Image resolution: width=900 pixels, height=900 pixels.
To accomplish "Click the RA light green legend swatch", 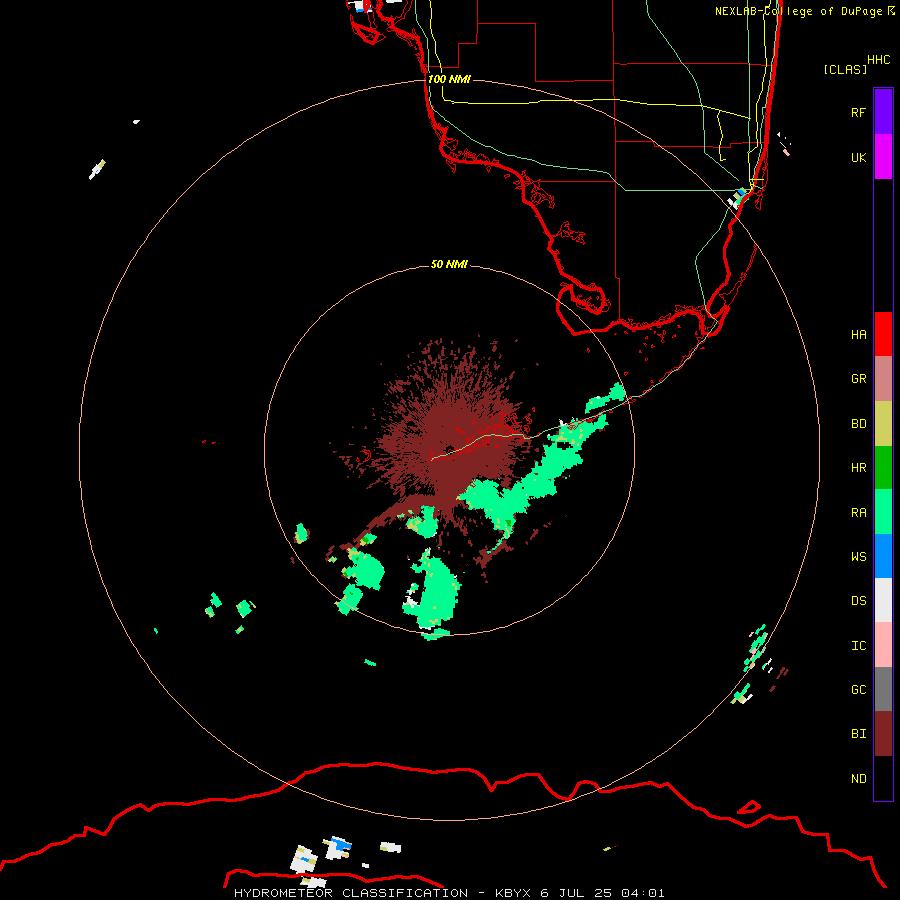I will pos(883,512).
